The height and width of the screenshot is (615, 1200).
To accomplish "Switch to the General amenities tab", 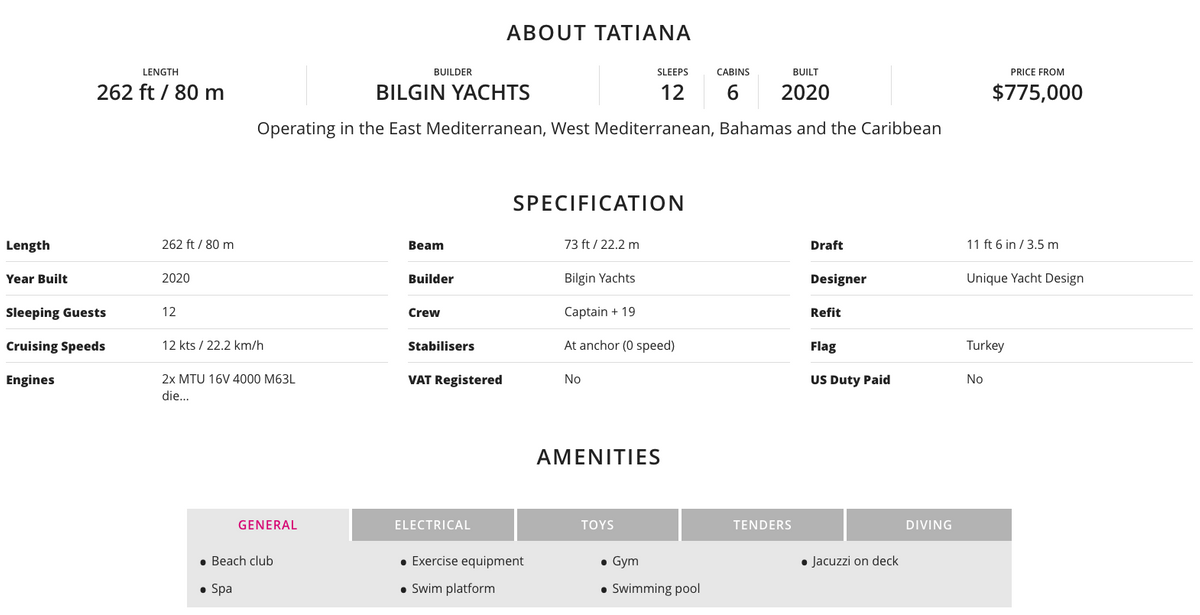I will 268,525.
